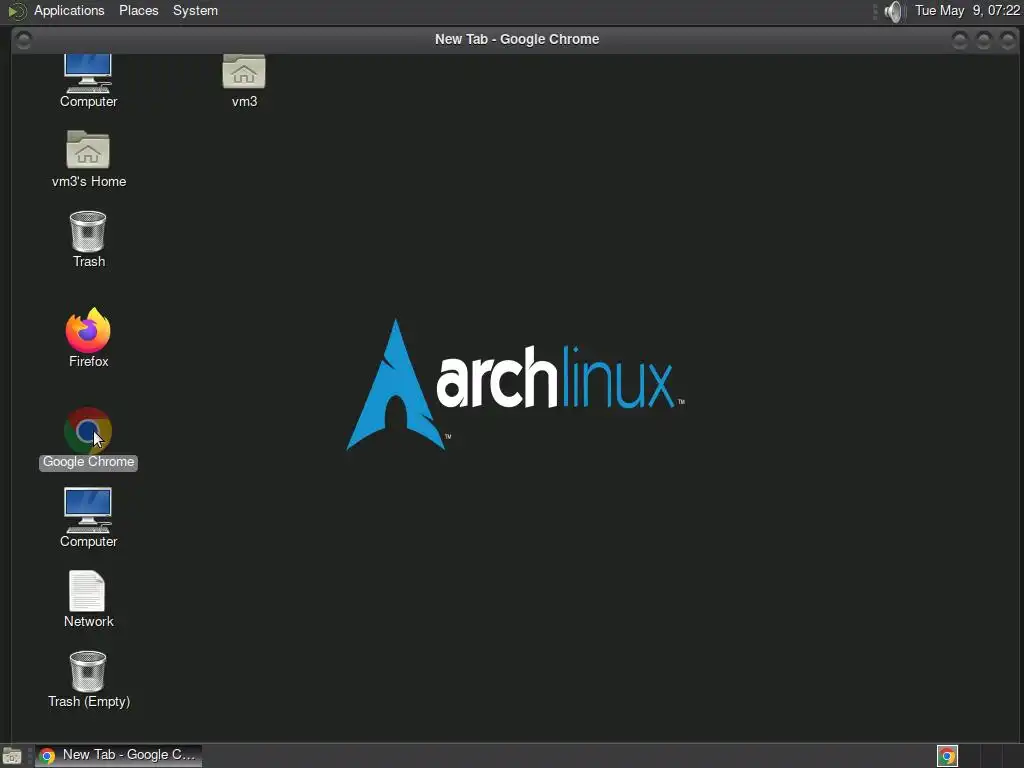This screenshot has height=768, width=1024.
Task: Click the MATE logo icon beside Applications
Action: point(17,11)
